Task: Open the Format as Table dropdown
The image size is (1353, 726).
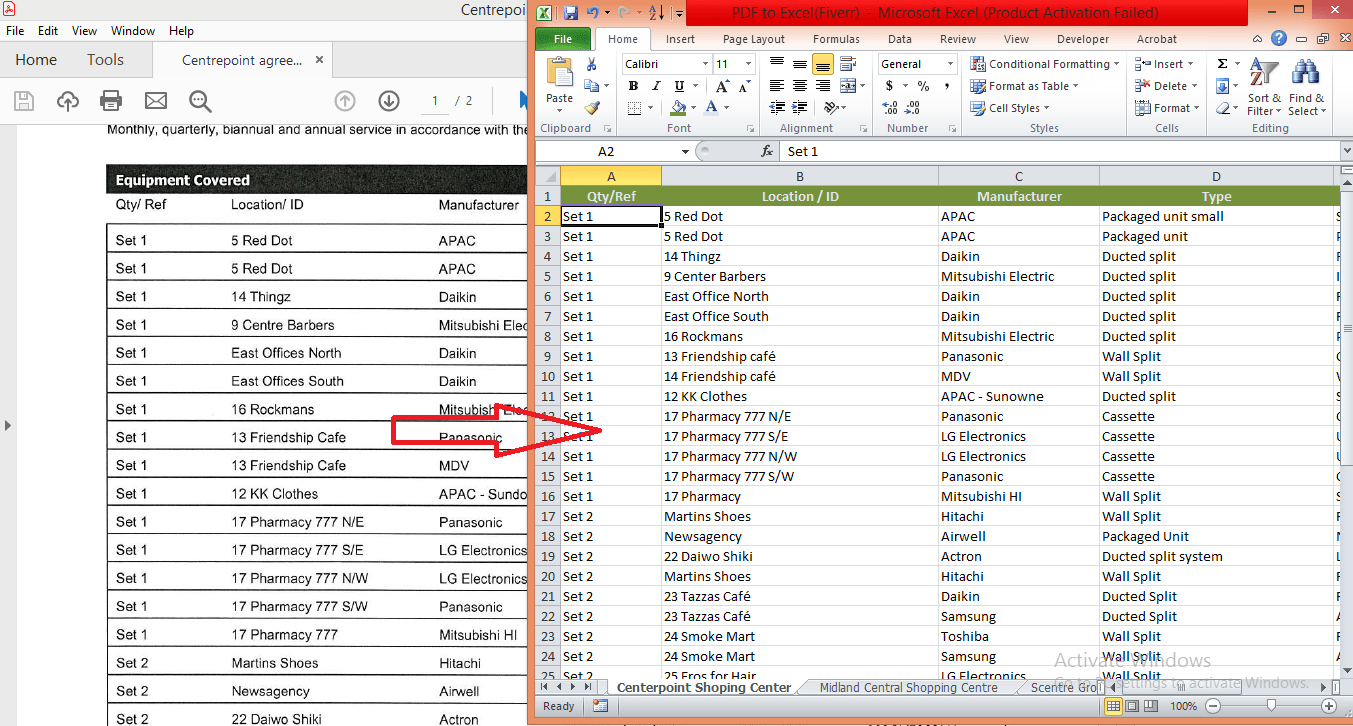Action: [1025, 86]
